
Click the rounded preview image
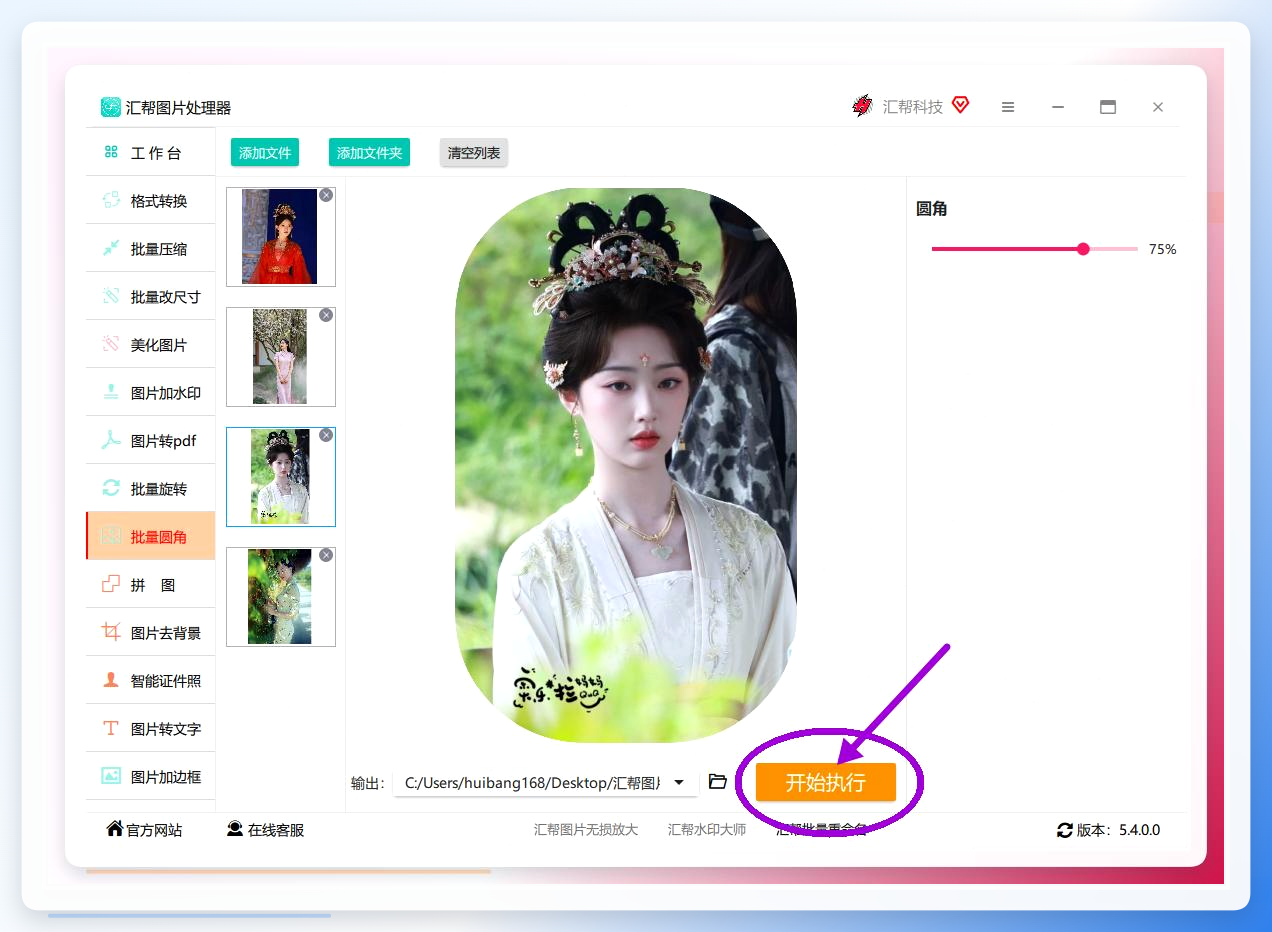click(626, 465)
